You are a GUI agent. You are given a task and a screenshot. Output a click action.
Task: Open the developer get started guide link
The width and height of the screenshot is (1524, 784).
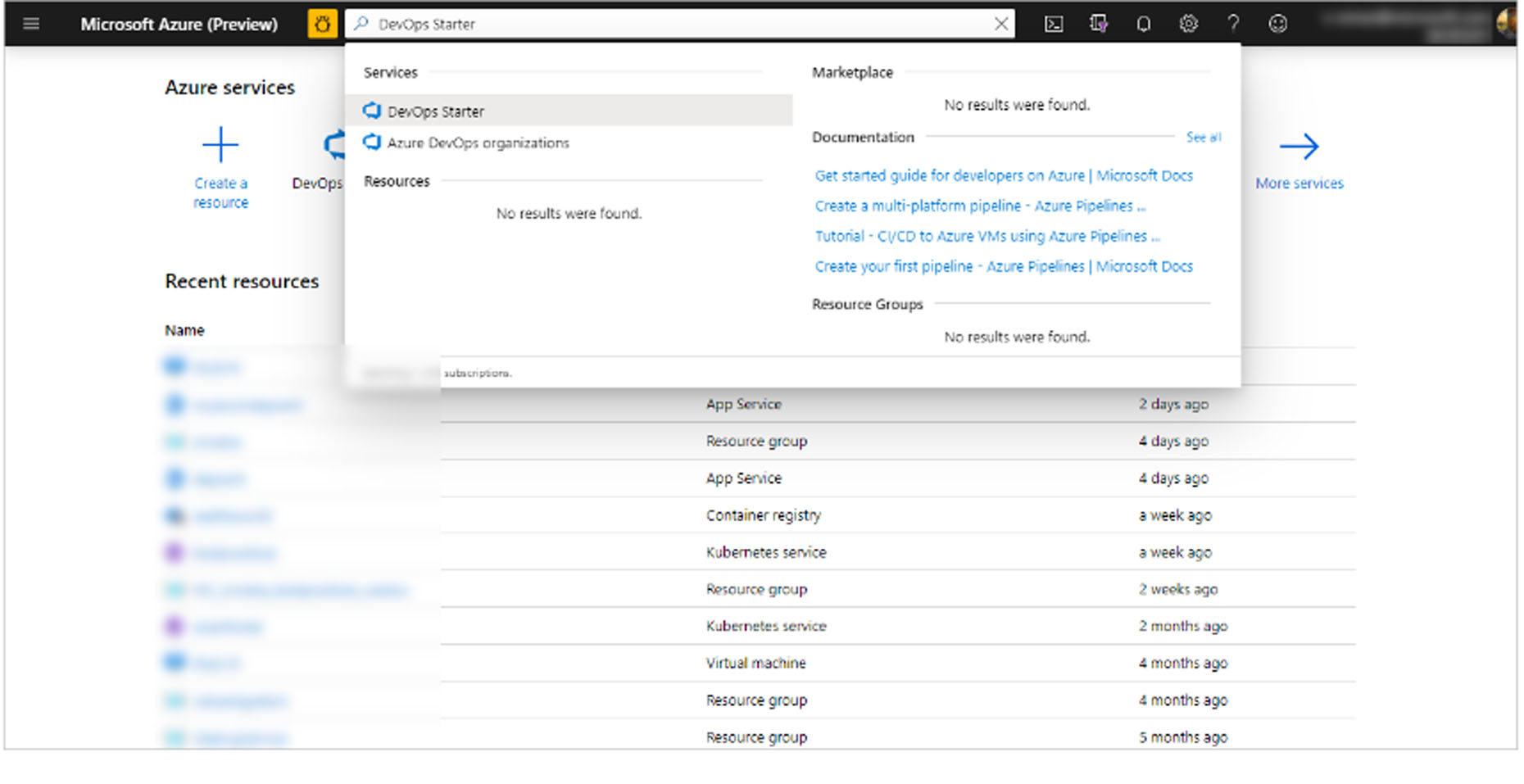tap(1004, 174)
